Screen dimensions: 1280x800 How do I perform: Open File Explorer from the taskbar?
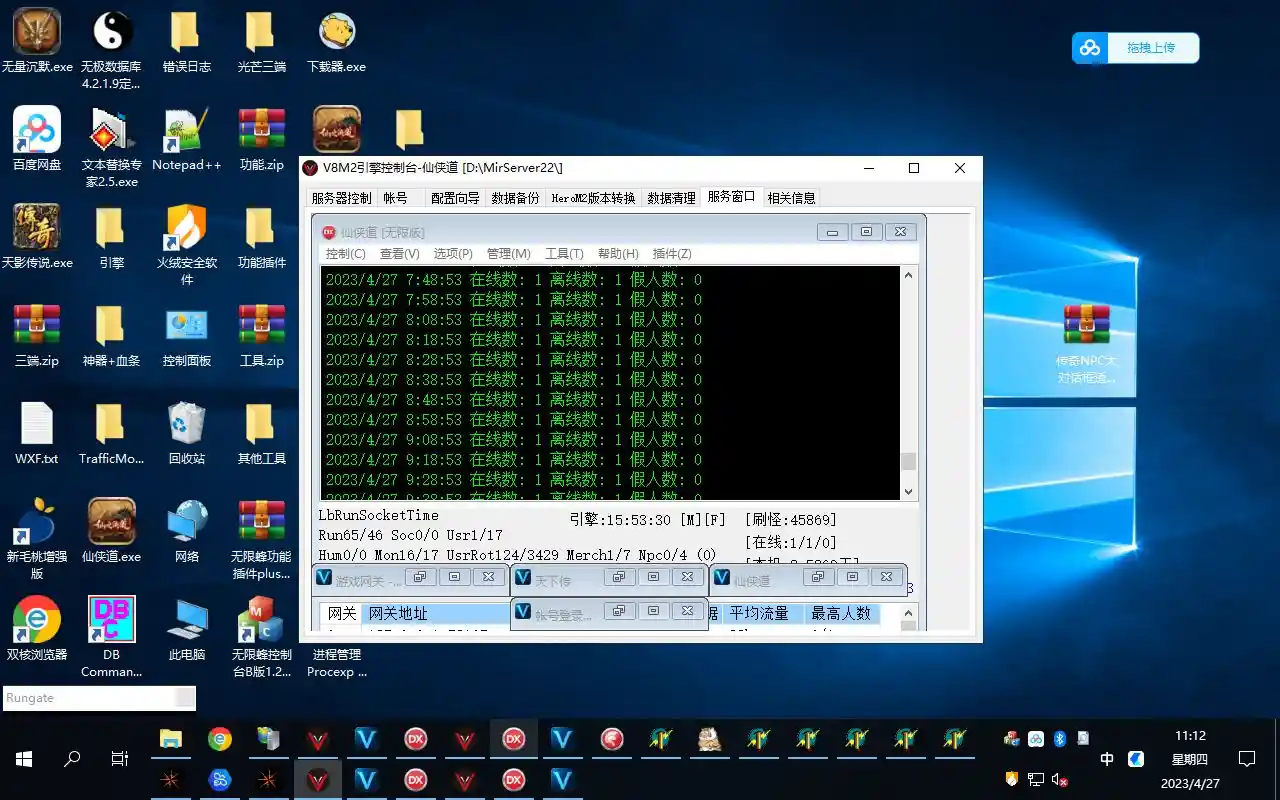[x=171, y=739]
